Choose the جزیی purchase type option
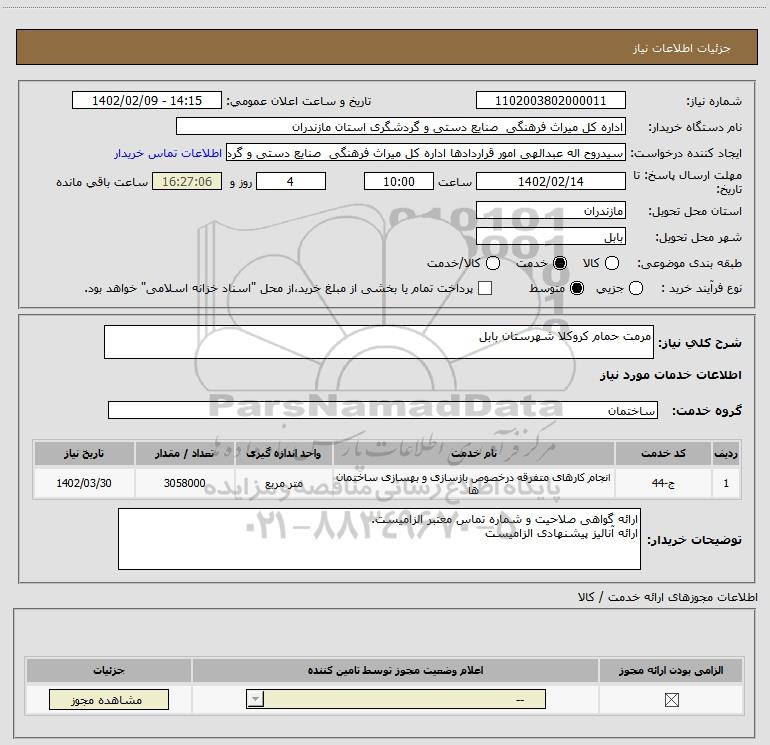Viewport: 770px width, 745px height. (x=635, y=288)
